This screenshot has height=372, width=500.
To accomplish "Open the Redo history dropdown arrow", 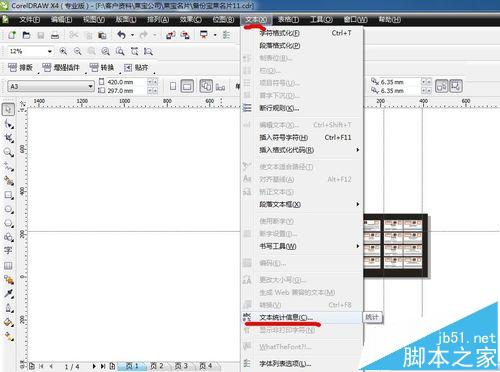I will click(155, 35).
